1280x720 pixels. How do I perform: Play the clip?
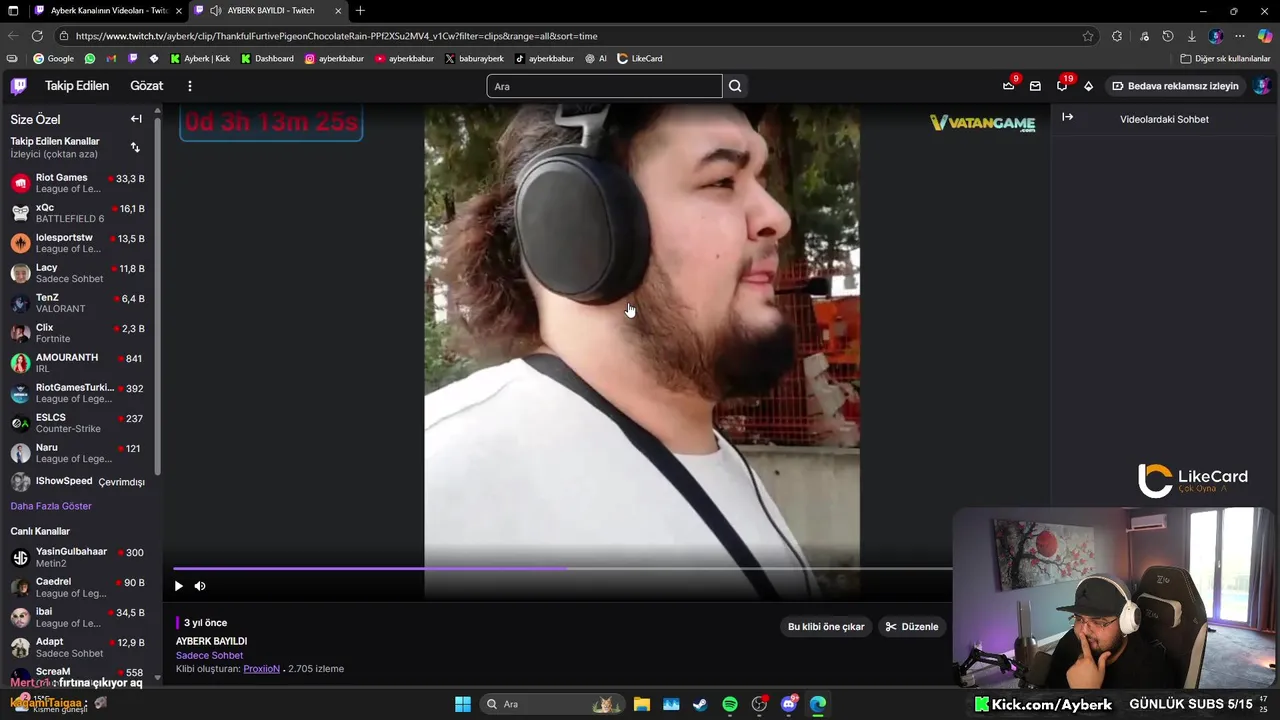pos(179,586)
